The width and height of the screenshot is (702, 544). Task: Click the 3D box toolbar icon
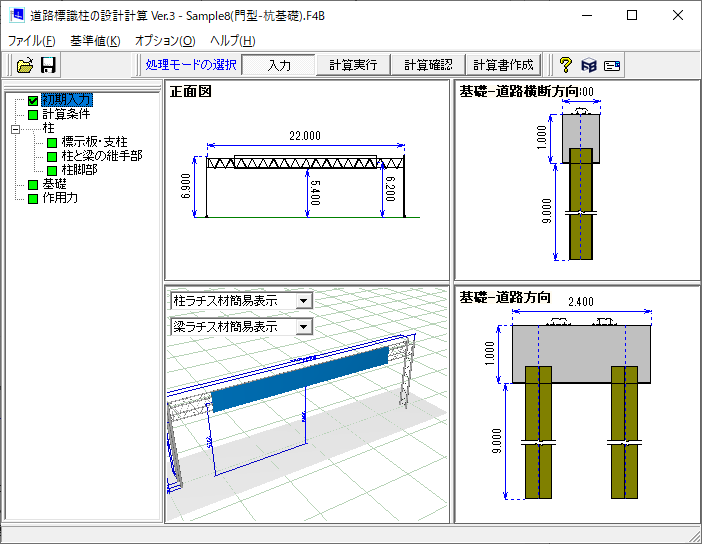pyautogui.click(x=589, y=65)
